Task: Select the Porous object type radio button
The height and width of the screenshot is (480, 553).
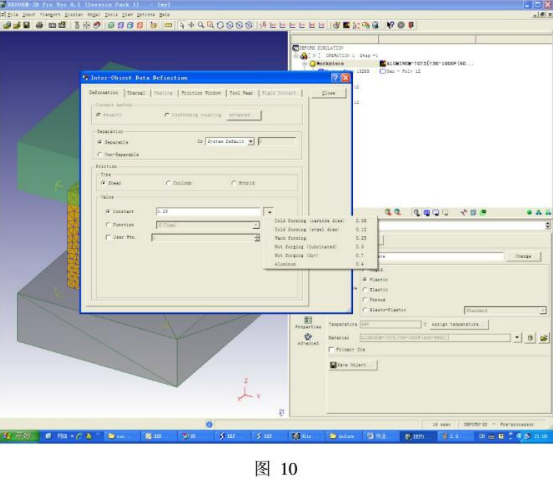Action: [365, 299]
